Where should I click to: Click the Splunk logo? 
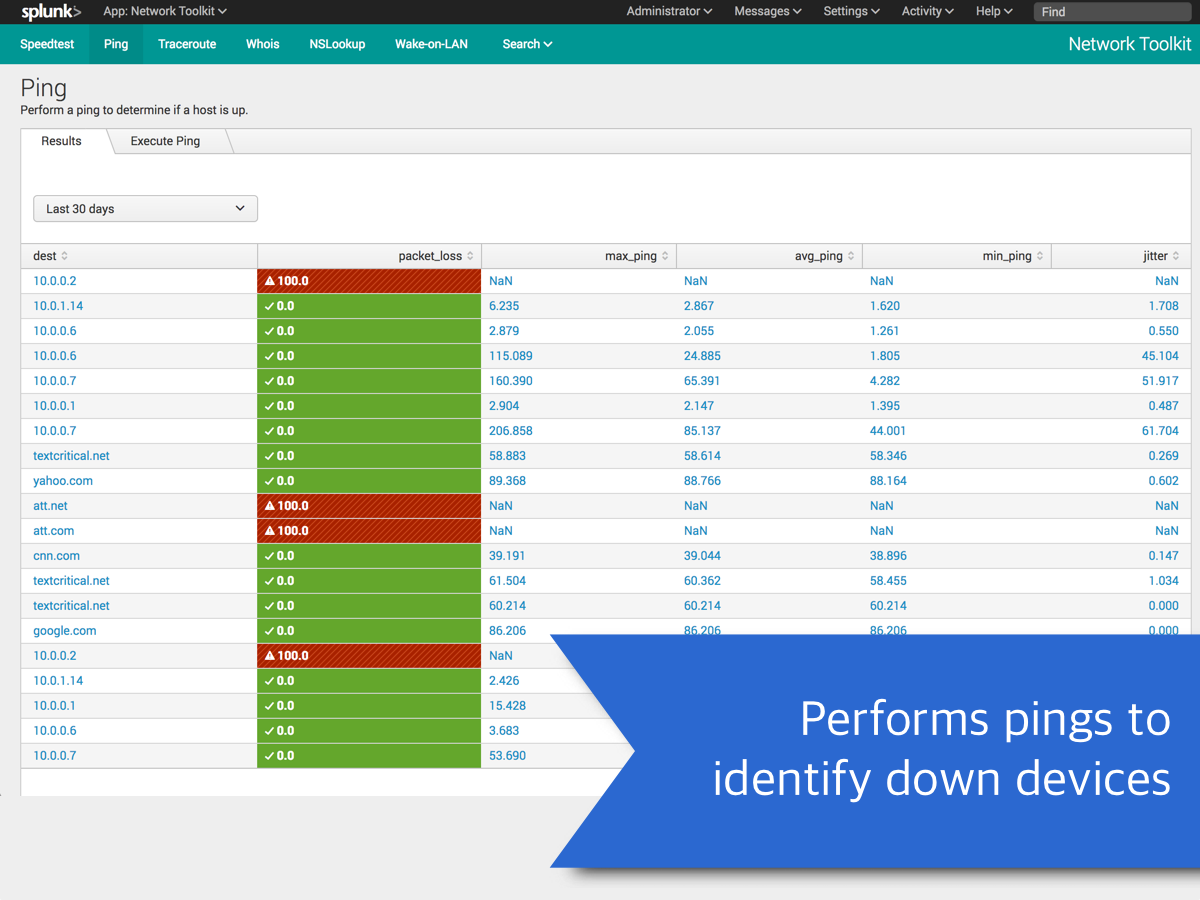[51, 12]
